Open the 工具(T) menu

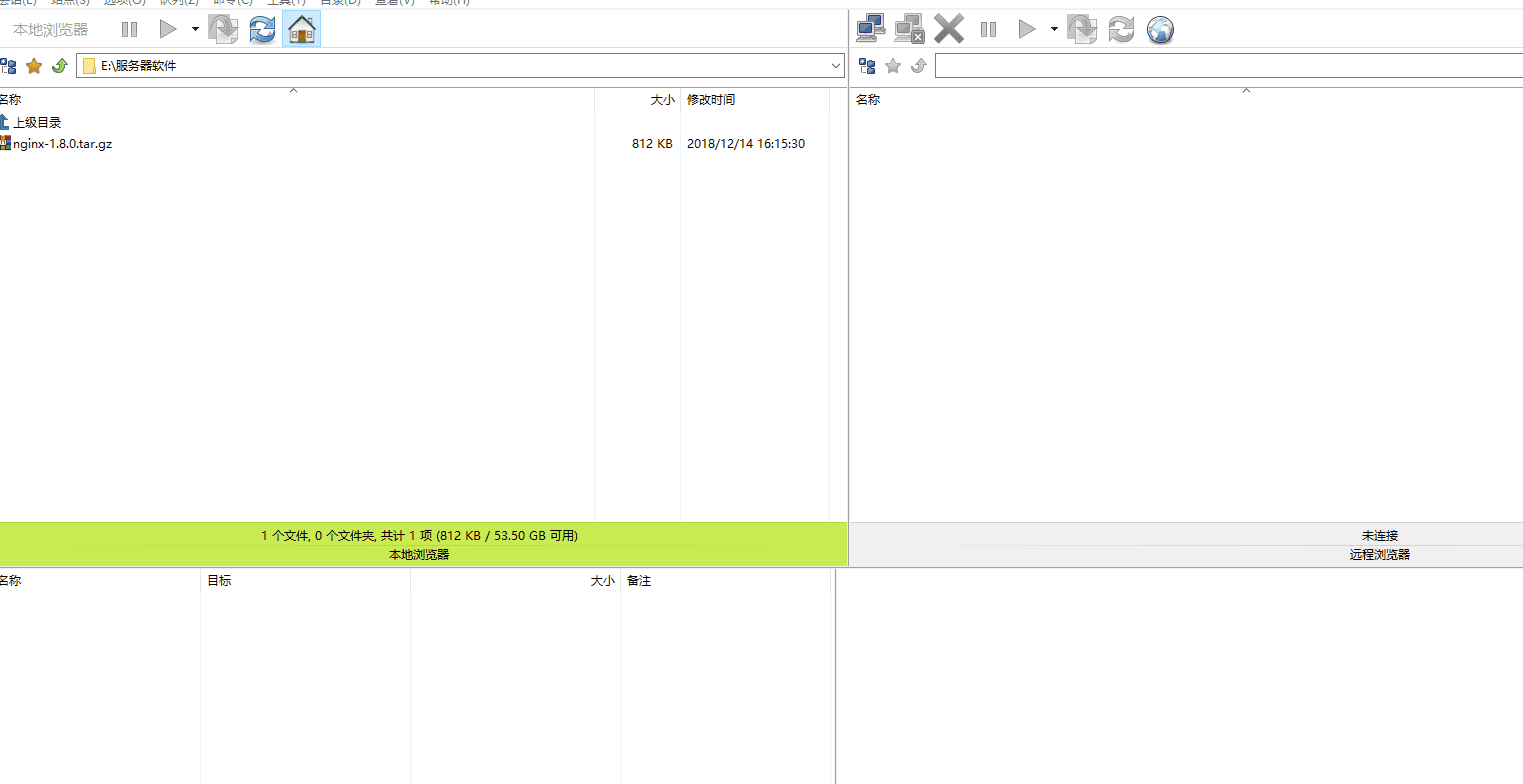click(x=284, y=3)
